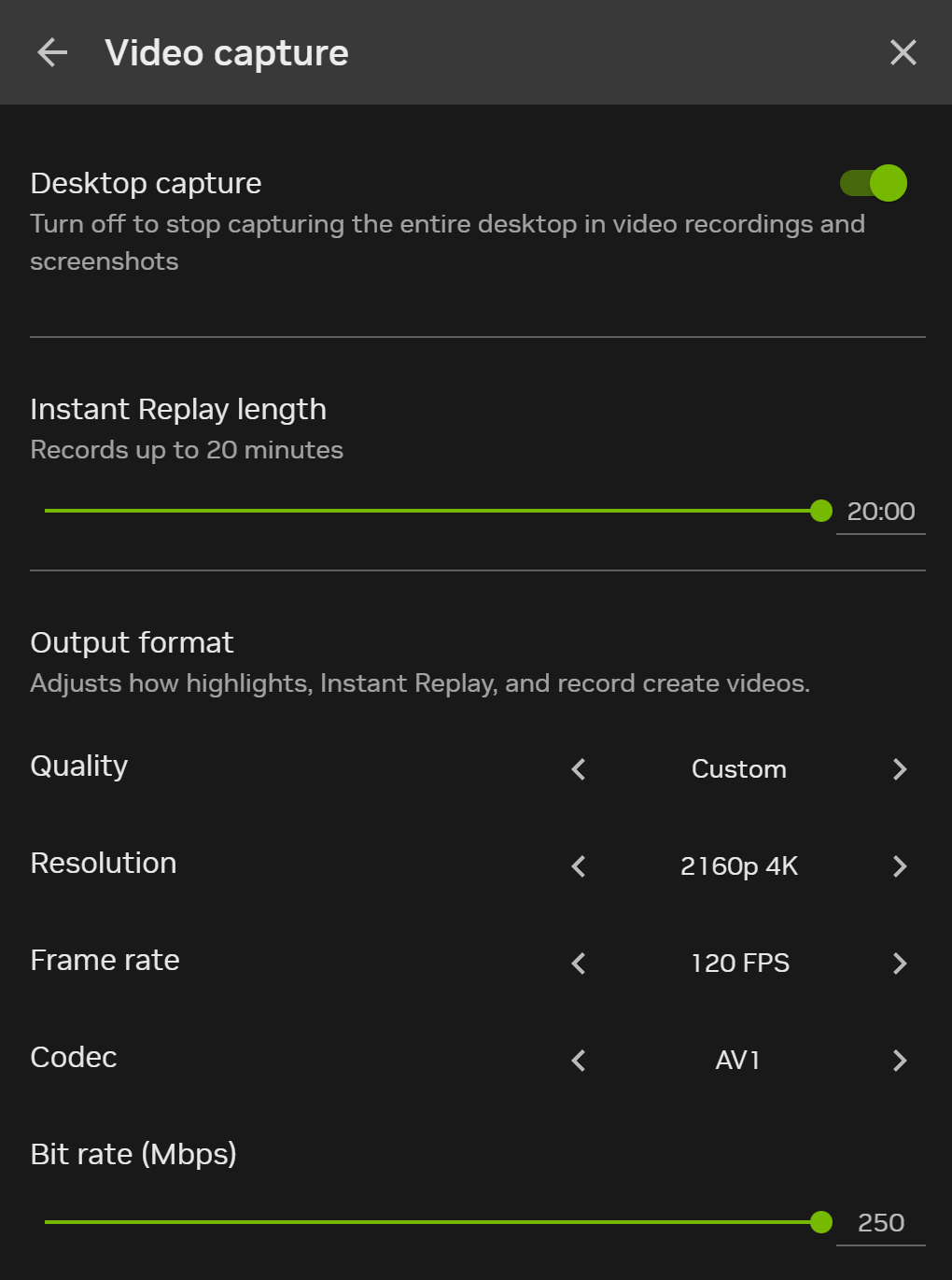Select the 250 bit rate value field
952x1280 pixels.
point(880,1222)
